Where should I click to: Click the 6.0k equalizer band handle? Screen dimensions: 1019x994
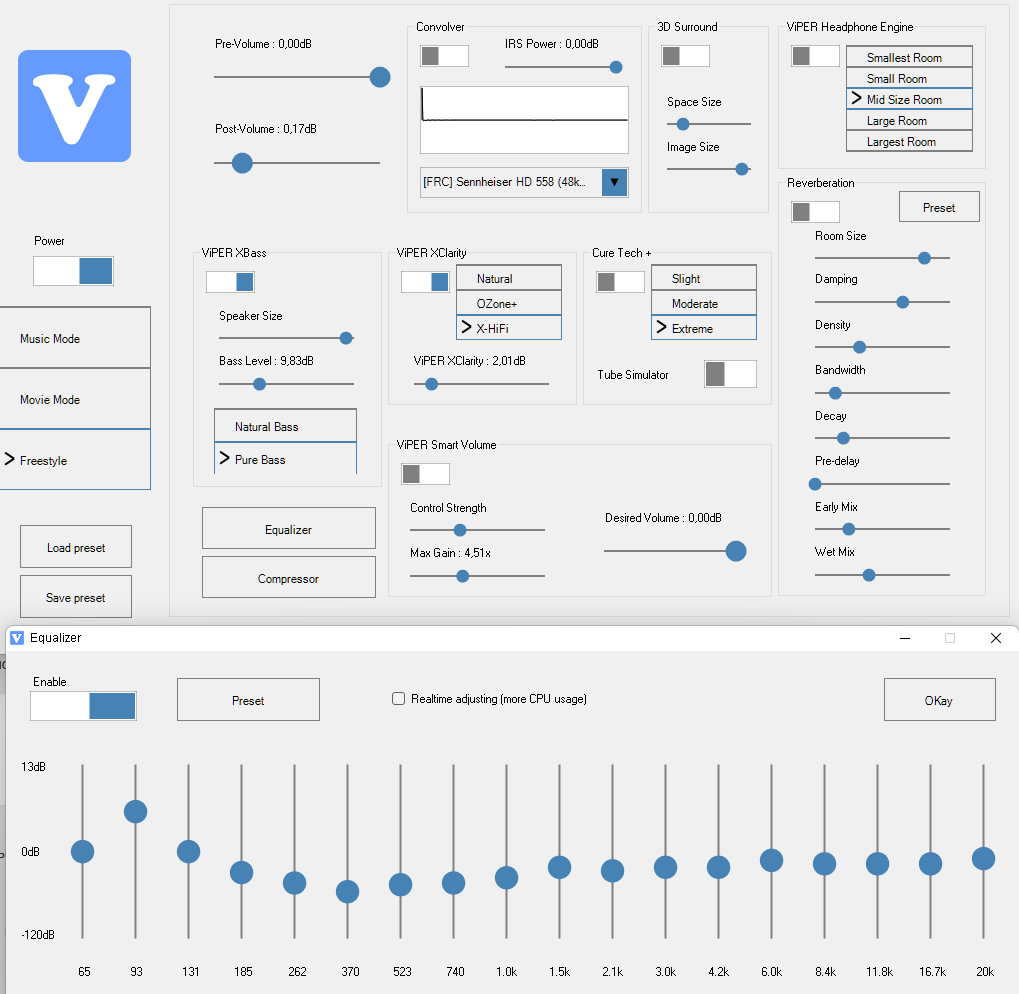point(771,860)
